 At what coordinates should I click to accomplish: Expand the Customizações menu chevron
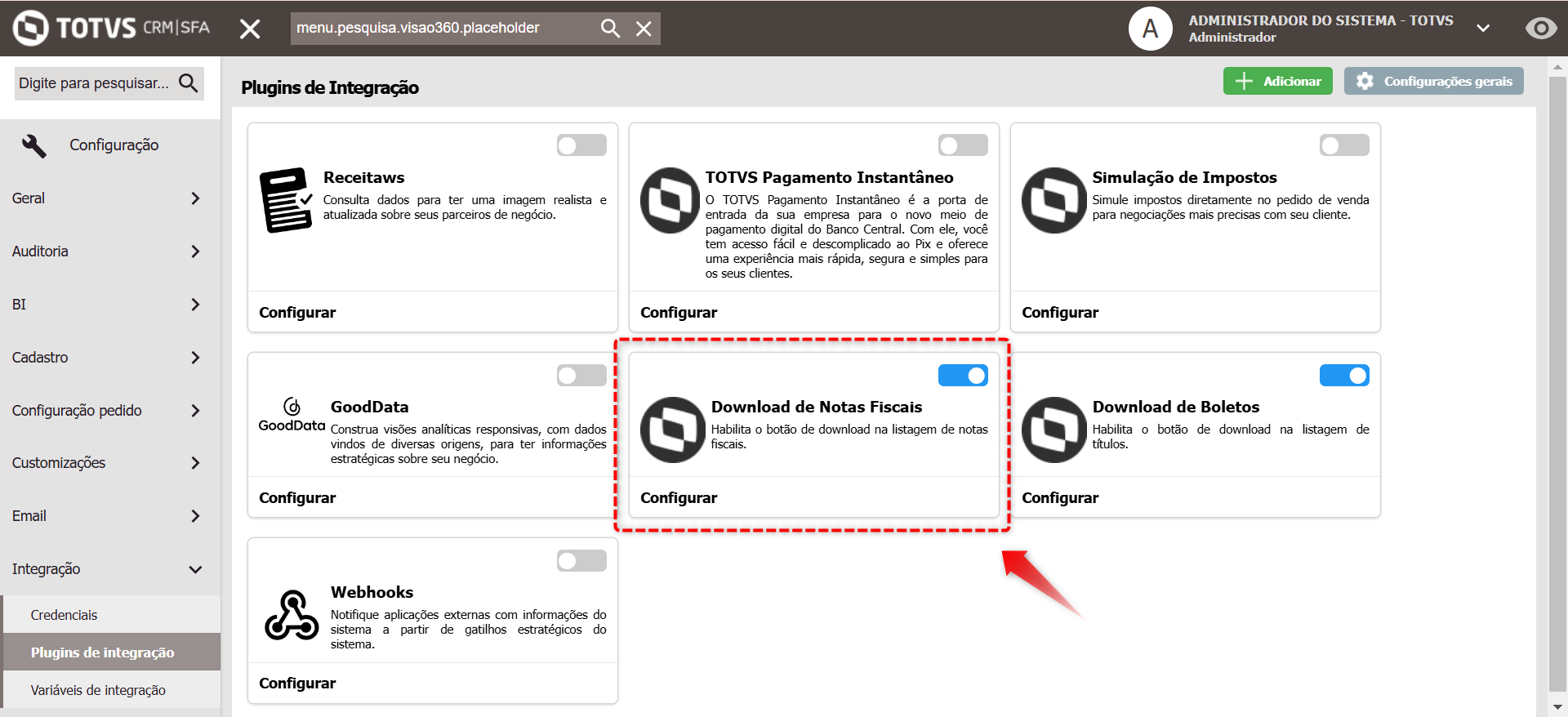[195, 463]
